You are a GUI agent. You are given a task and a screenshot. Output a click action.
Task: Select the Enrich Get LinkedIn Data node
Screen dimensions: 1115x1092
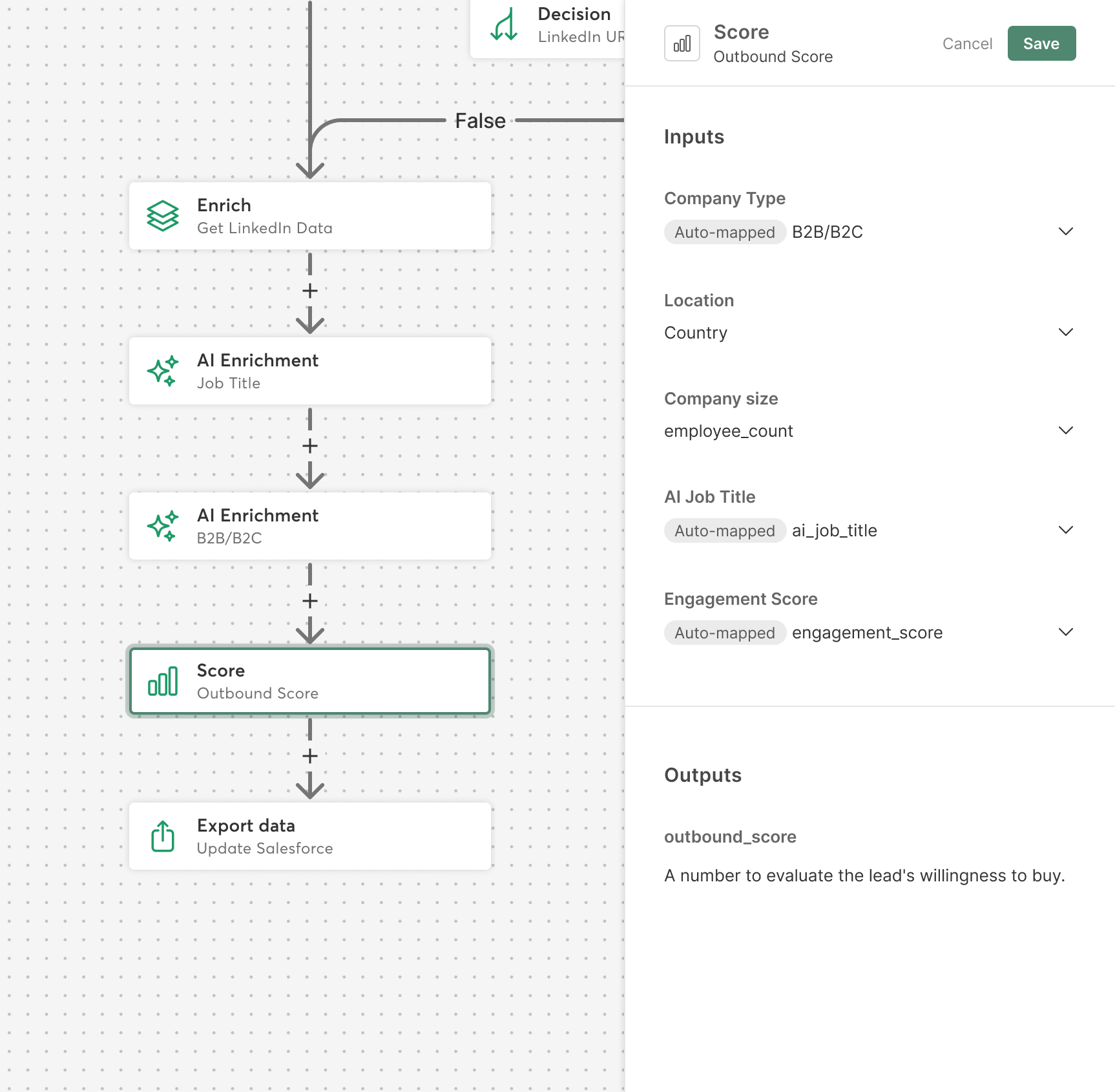(310, 216)
